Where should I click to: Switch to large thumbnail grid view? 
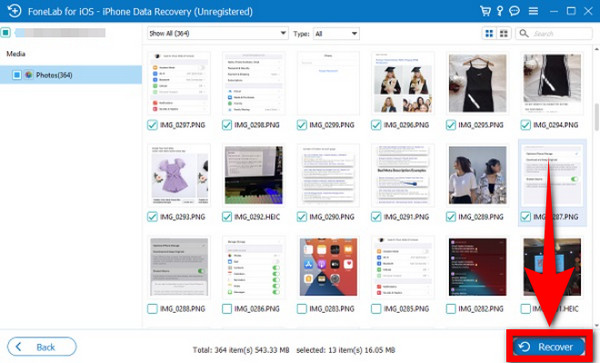489,34
